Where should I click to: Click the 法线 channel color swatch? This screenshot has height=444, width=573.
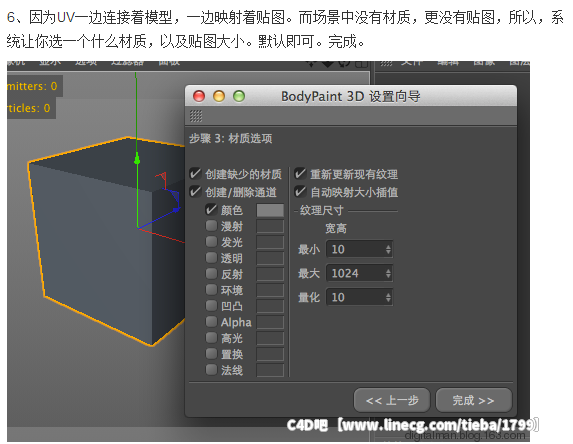point(270,370)
